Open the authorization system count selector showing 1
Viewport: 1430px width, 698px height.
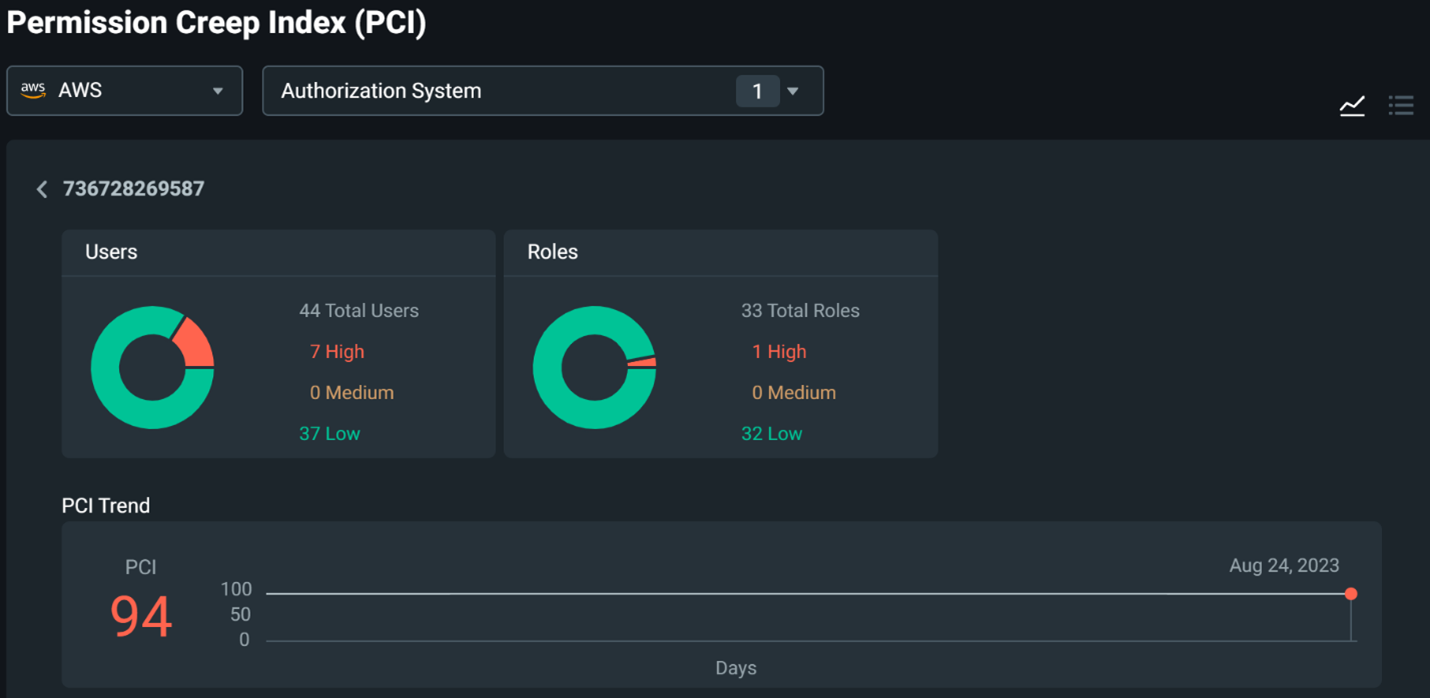click(x=758, y=90)
